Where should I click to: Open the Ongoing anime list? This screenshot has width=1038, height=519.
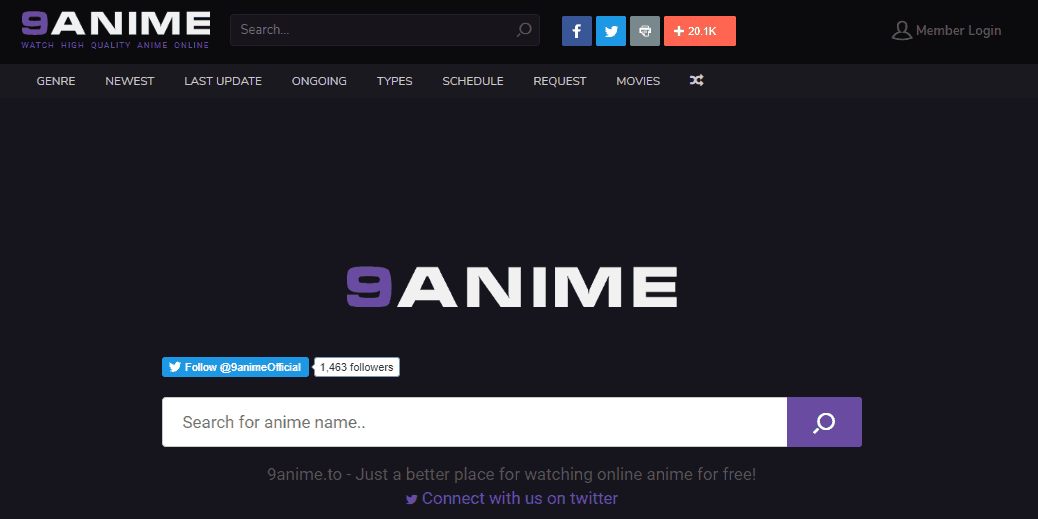(x=319, y=81)
